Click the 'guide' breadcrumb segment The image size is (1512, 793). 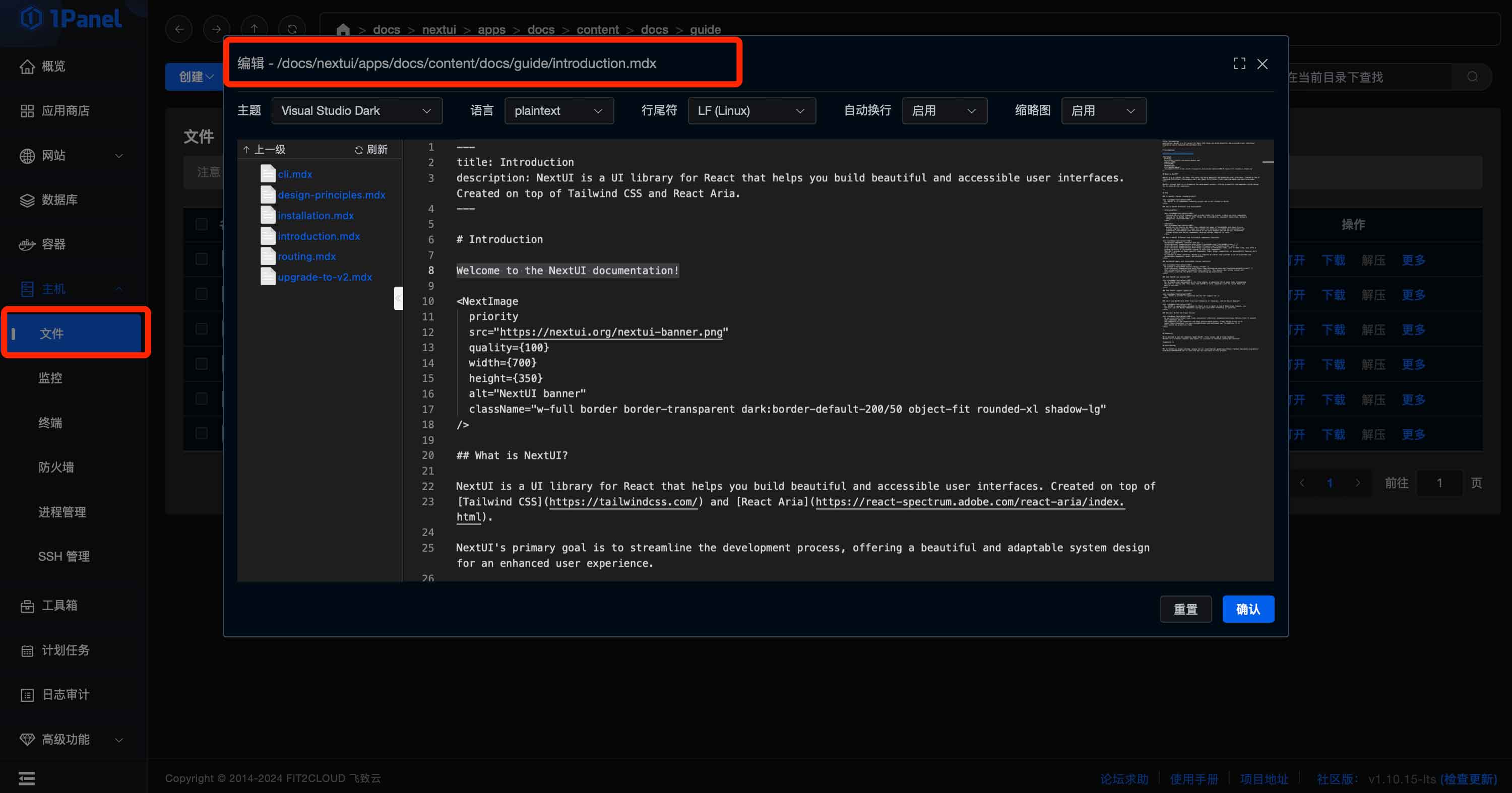tap(705, 29)
